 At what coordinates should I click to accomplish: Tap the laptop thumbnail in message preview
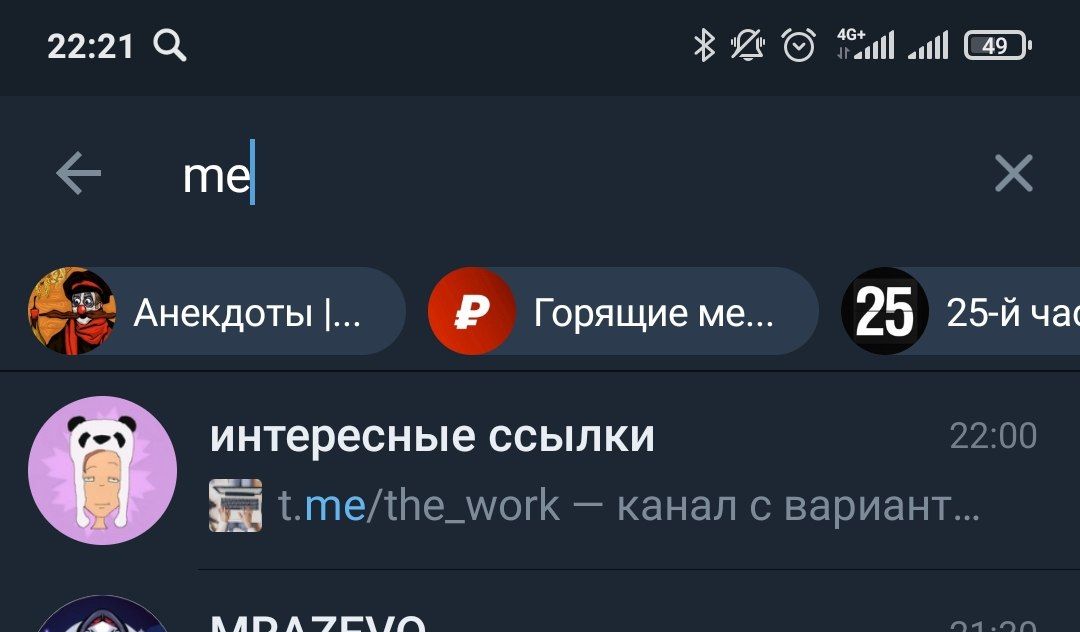tap(236, 505)
